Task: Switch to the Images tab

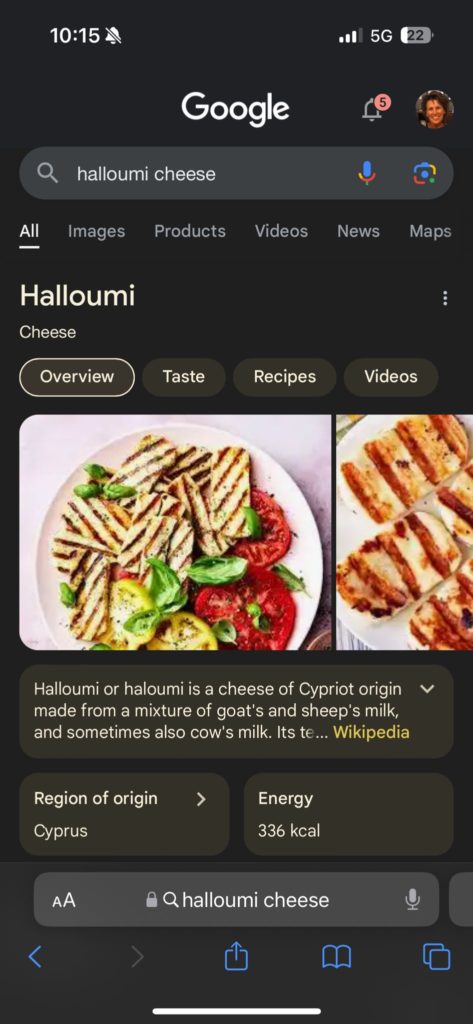Action: point(97,231)
